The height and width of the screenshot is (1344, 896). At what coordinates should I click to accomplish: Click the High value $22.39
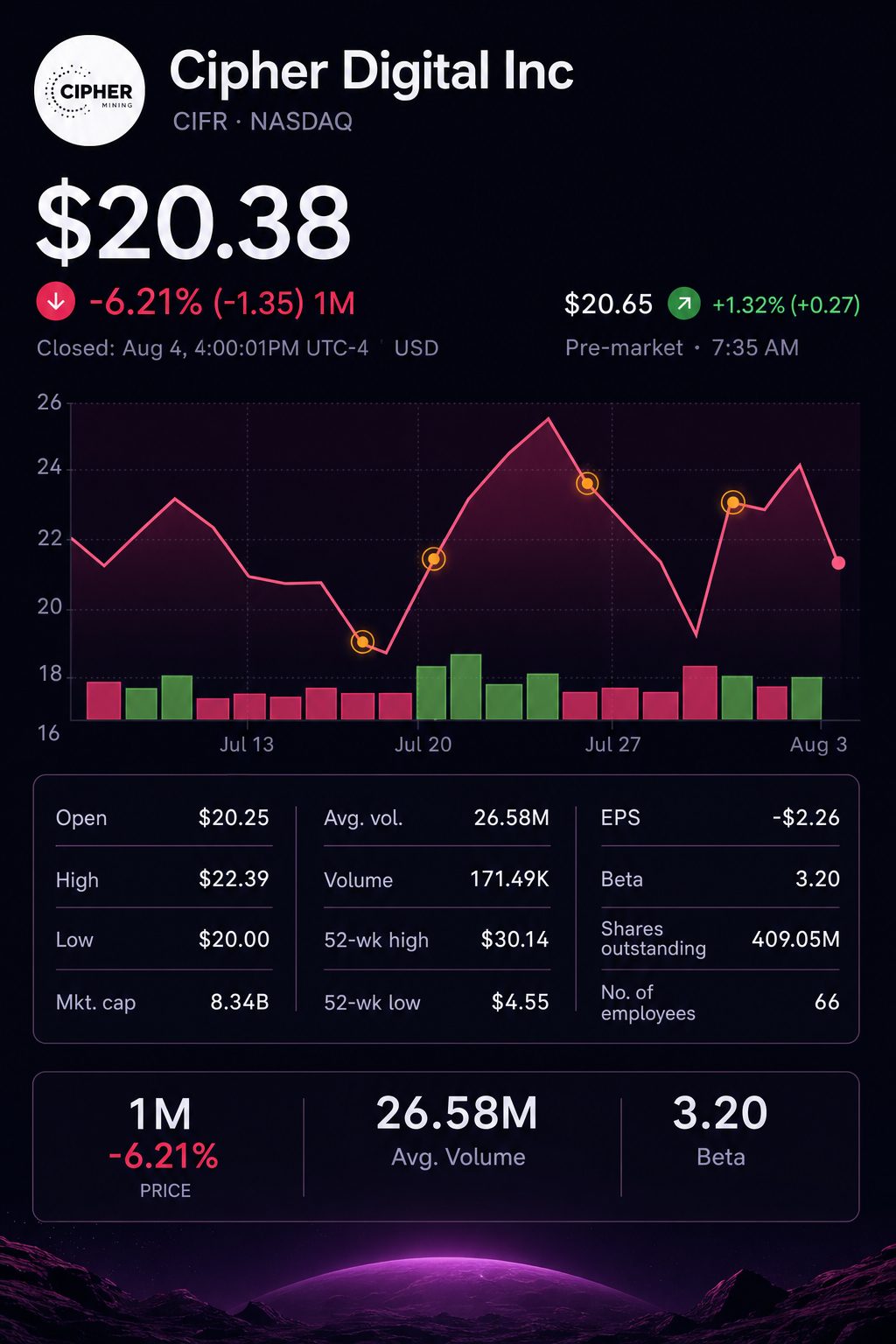(x=234, y=878)
